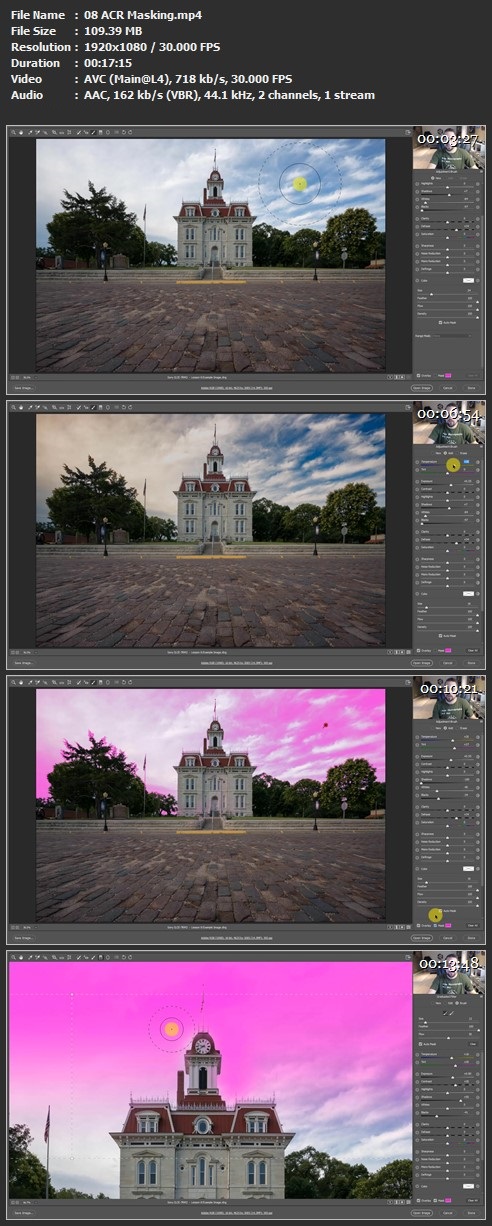Image resolution: width=492 pixels, height=1226 pixels.
Task: Click Blacks plus icon in 00:13:48 frame
Action: (x=478, y=1113)
